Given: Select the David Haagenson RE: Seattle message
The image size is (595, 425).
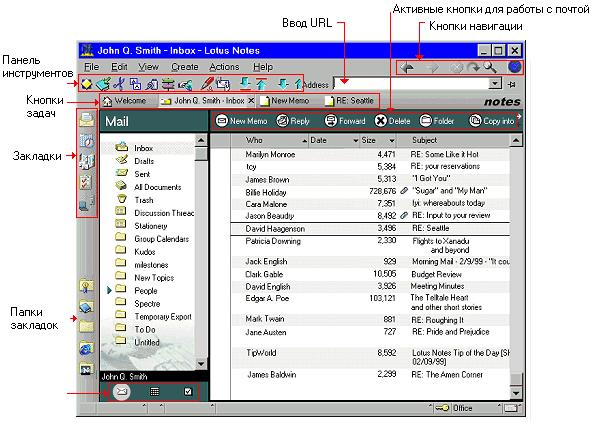Looking at the screenshot, I should pos(370,228).
